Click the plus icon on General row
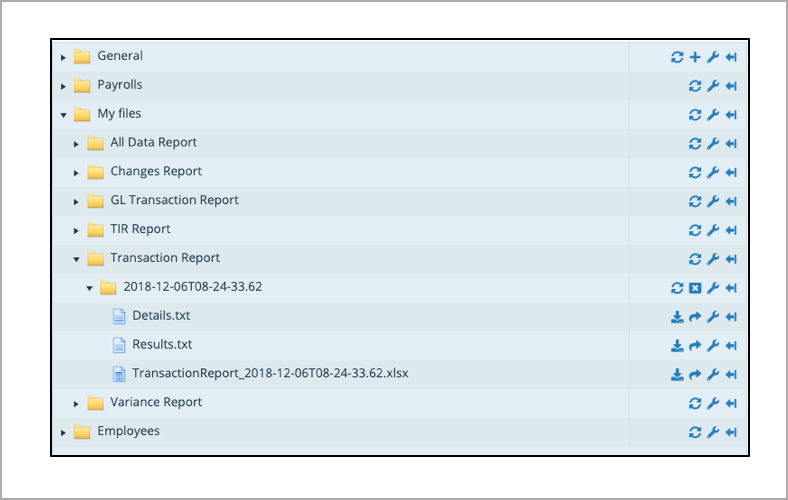 click(695, 57)
